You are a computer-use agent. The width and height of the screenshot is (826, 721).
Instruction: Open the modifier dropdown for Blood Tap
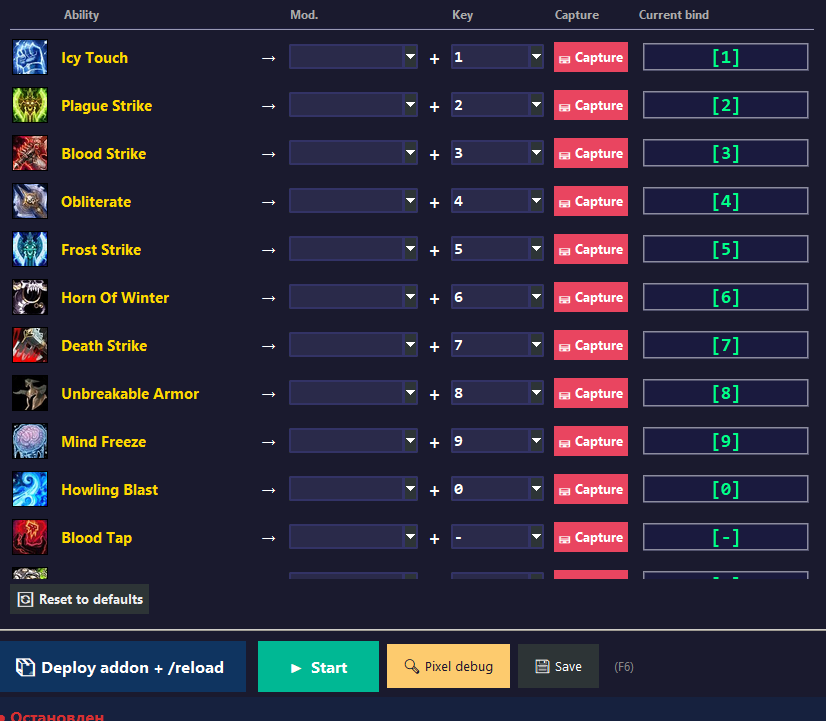click(x=353, y=536)
